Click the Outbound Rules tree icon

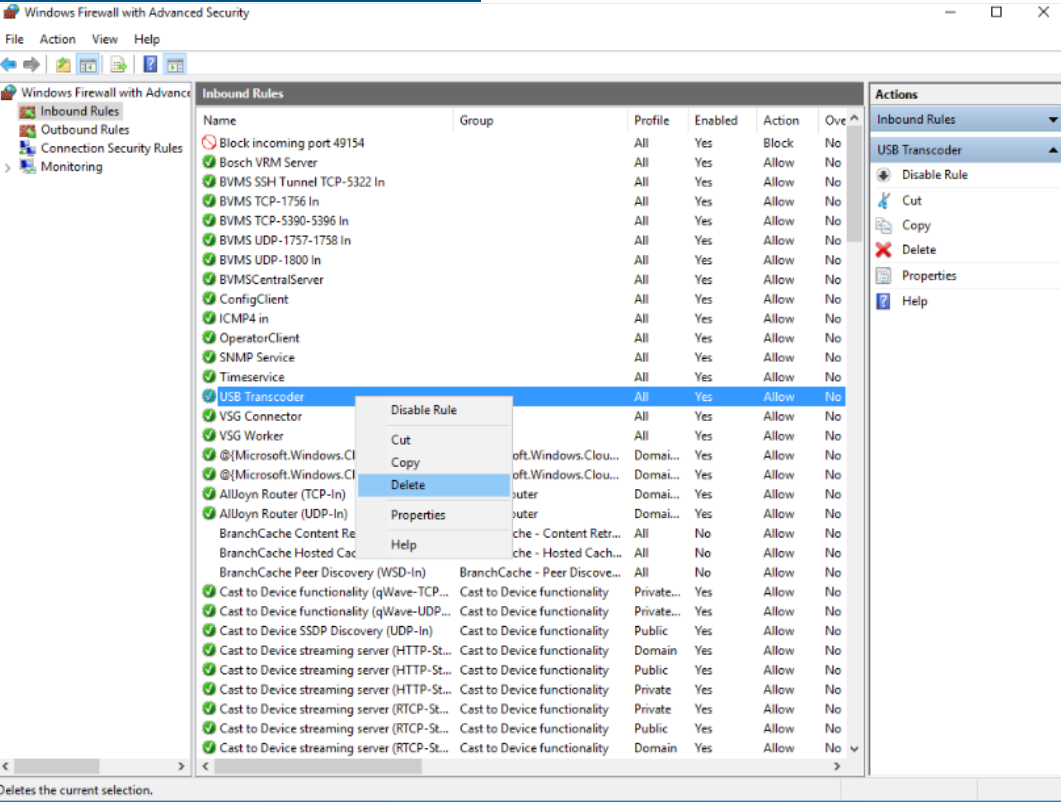27,130
